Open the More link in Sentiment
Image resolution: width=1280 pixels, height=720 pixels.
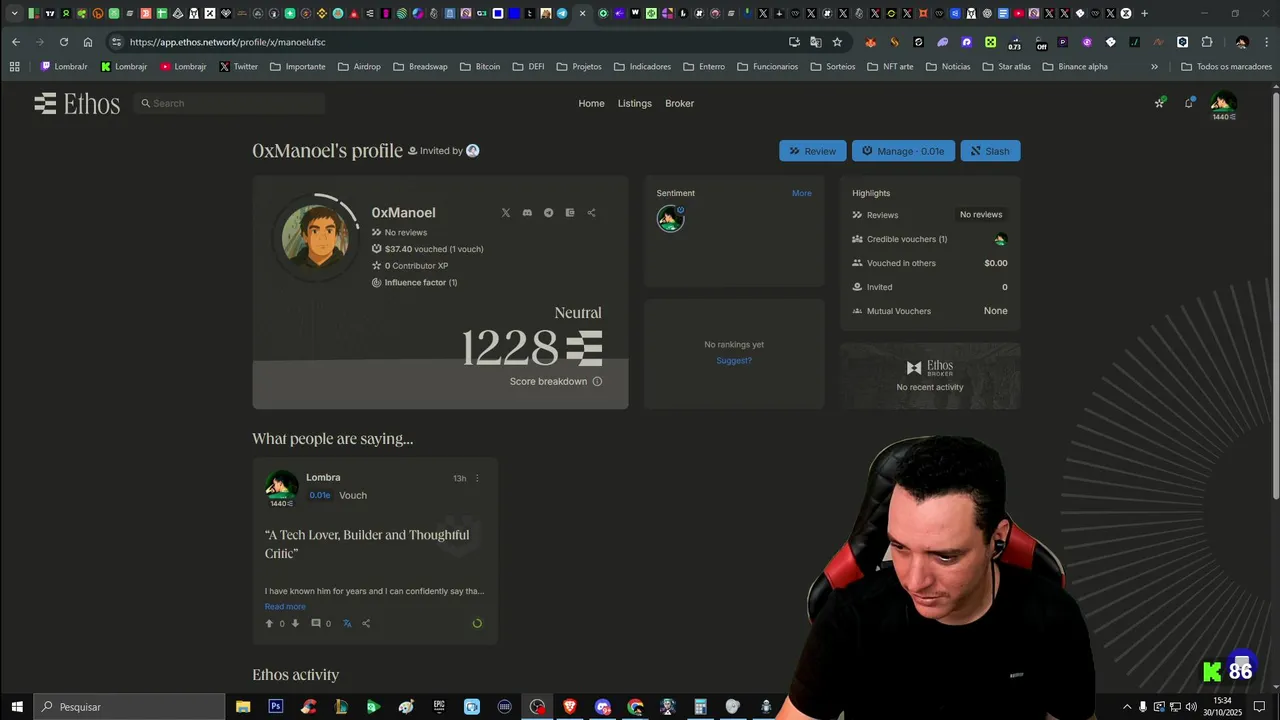click(x=802, y=193)
